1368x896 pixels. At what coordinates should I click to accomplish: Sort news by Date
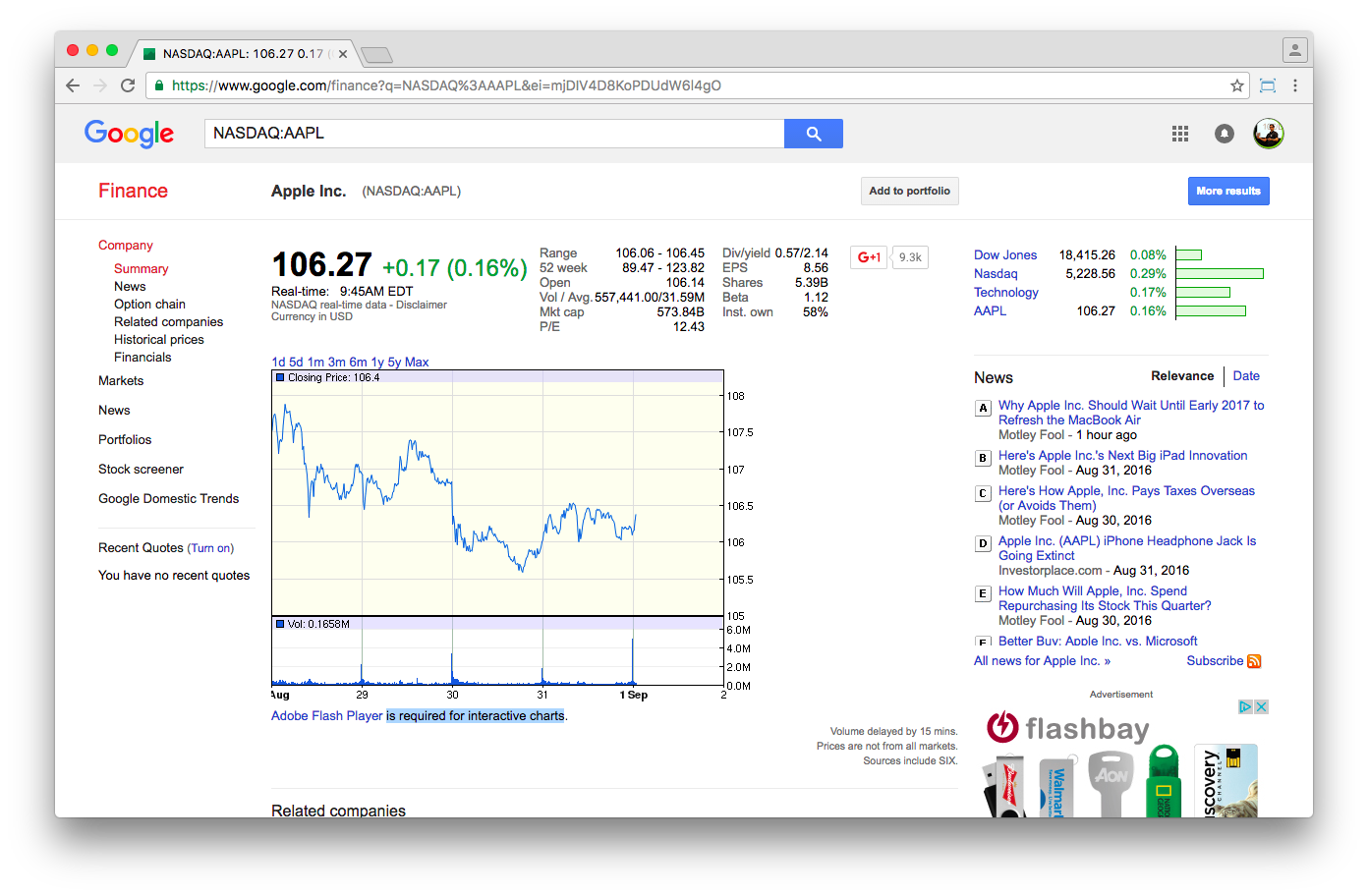(x=1246, y=376)
